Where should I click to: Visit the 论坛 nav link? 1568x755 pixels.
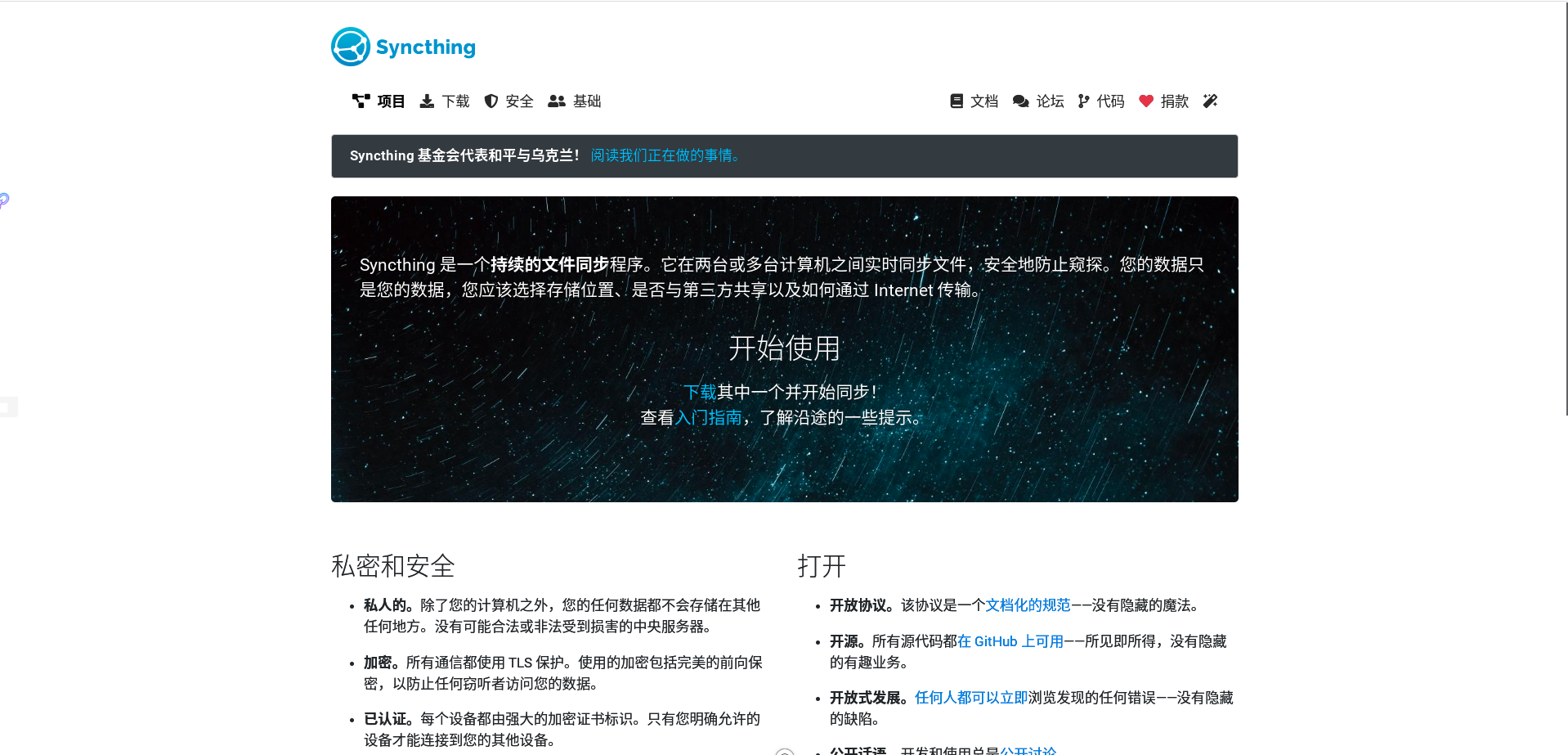(x=1038, y=101)
